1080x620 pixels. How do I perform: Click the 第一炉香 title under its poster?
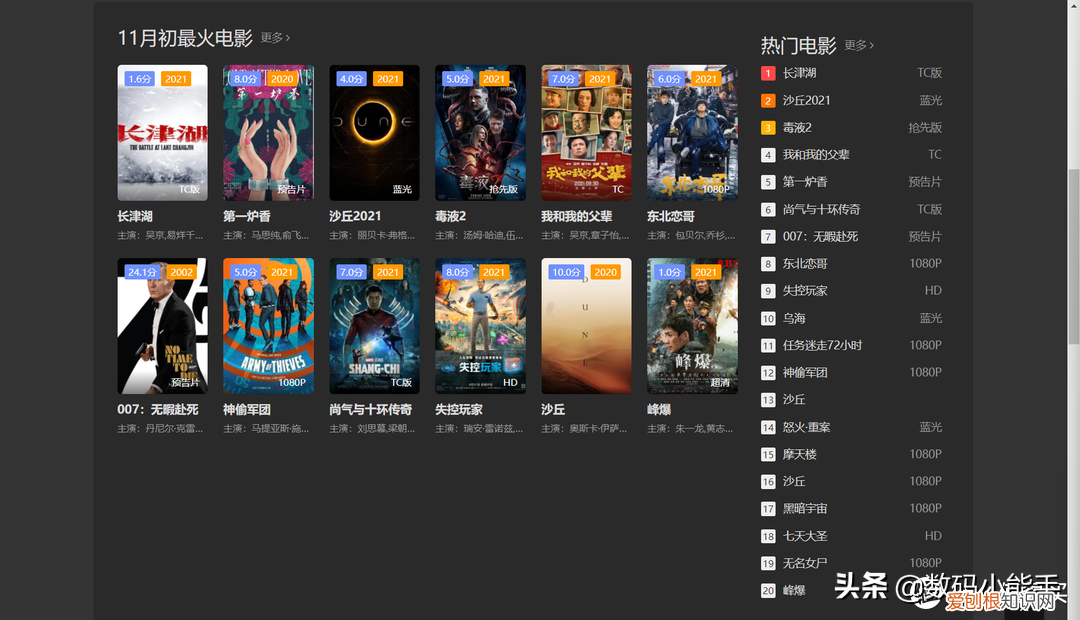coord(247,216)
